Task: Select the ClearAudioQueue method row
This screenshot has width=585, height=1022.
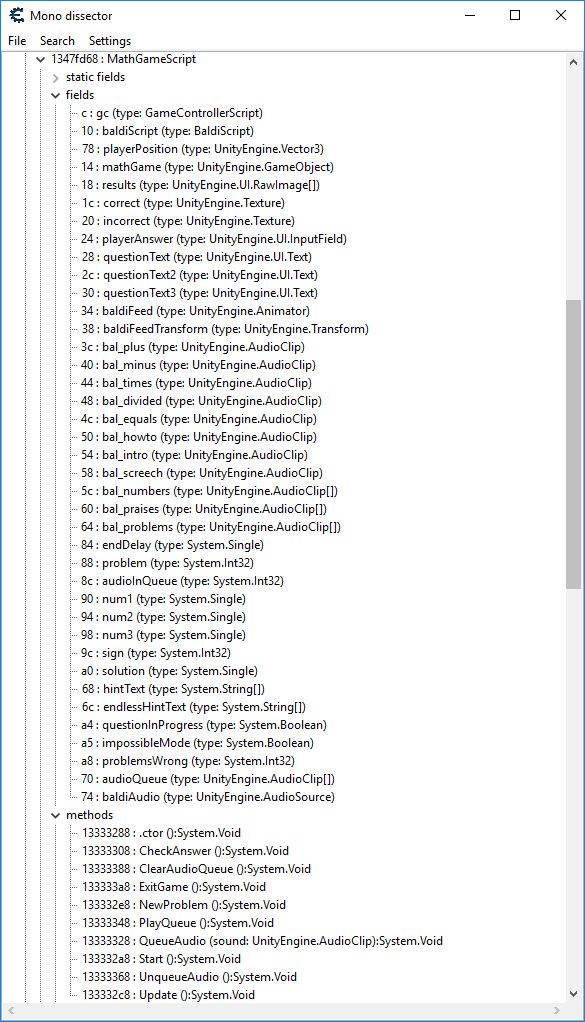Action: [197, 869]
